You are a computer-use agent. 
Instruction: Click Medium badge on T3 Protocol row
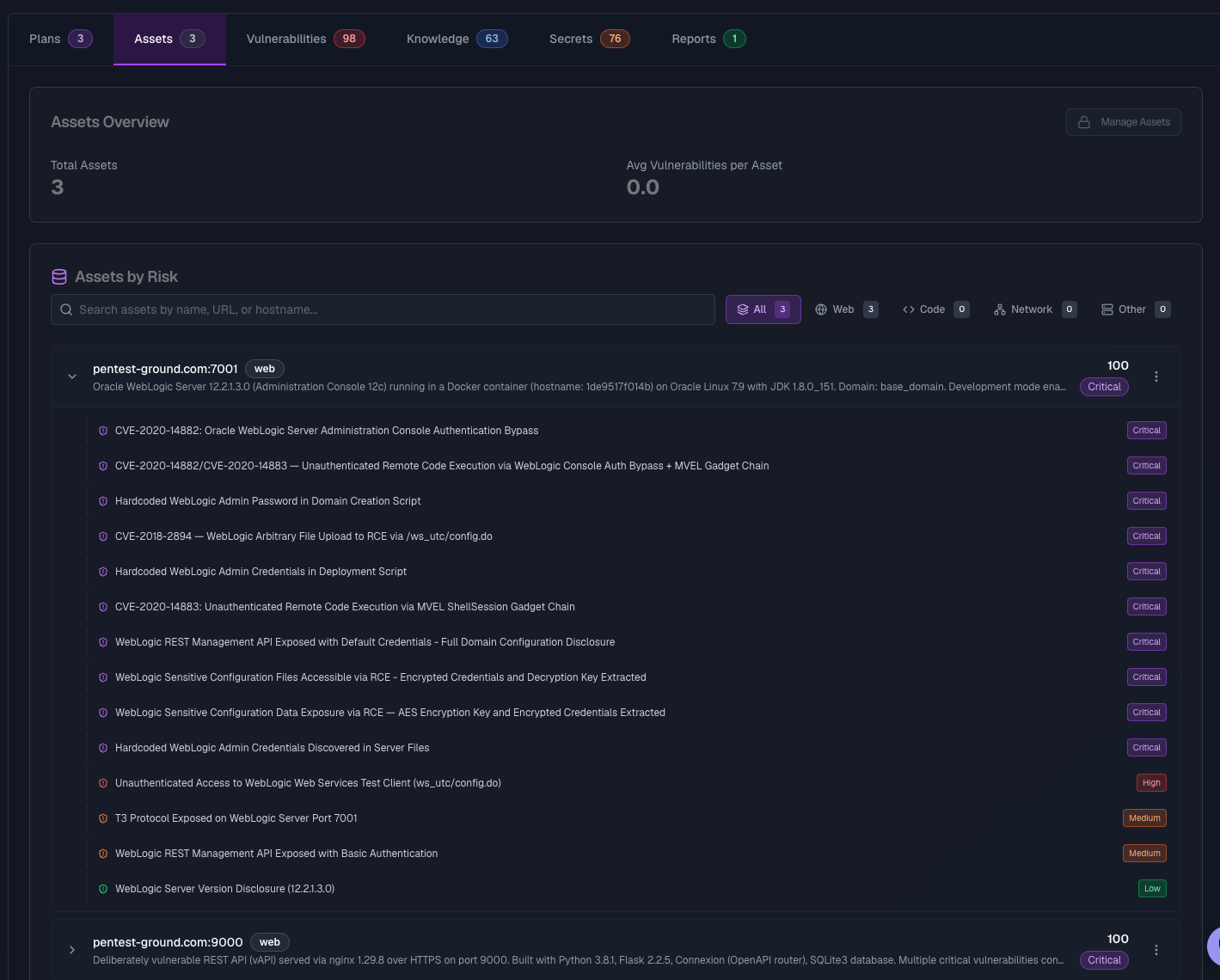coord(1144,818)
